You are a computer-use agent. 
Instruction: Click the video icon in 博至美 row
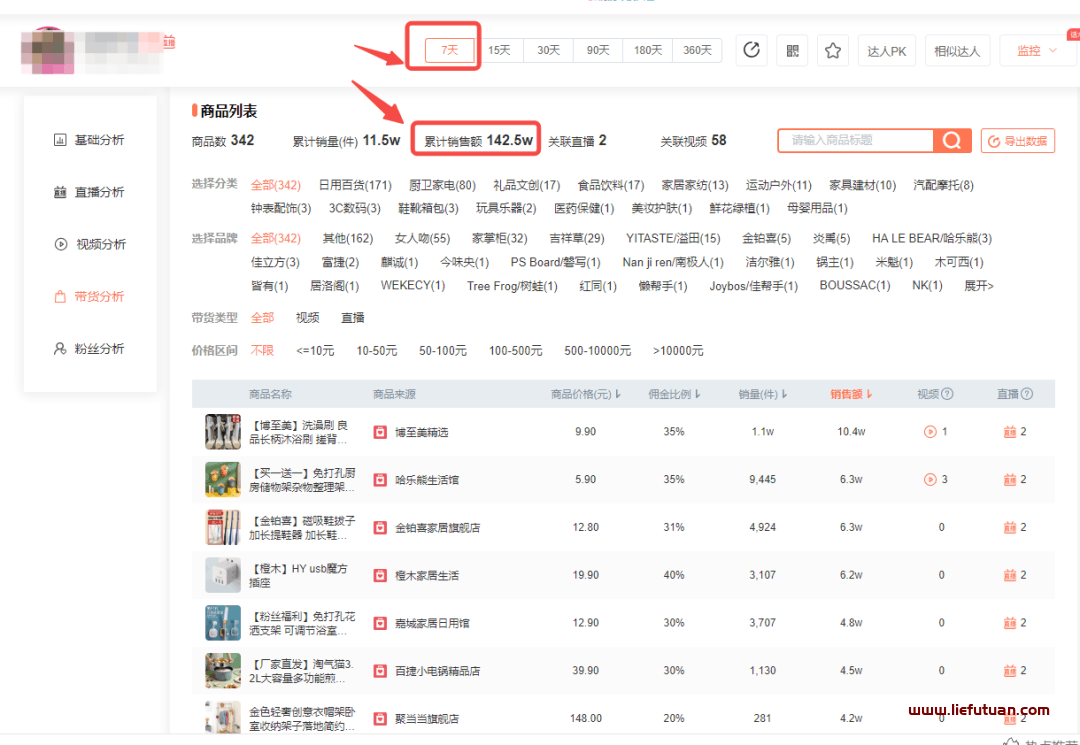coord(930,432)
